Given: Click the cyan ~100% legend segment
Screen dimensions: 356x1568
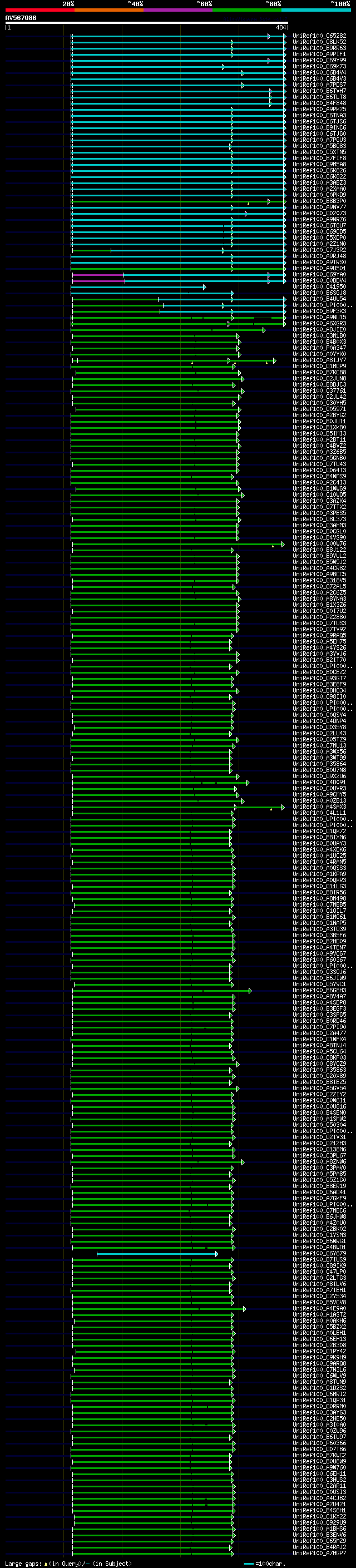Looking at the screenshot, I should [316, 10].
